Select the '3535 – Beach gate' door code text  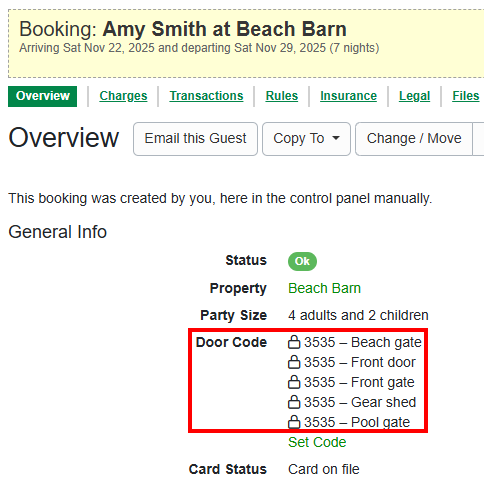pyautogui.click(x=363, y=342)
